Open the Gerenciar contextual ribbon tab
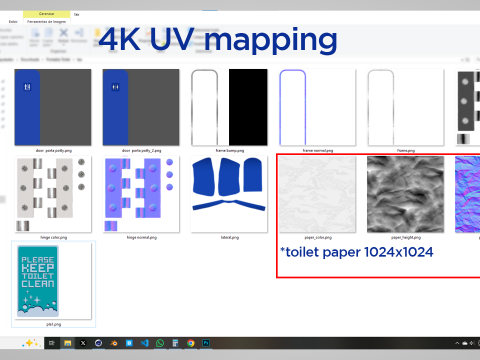480x360 pixels. click(x=47, y=14)
